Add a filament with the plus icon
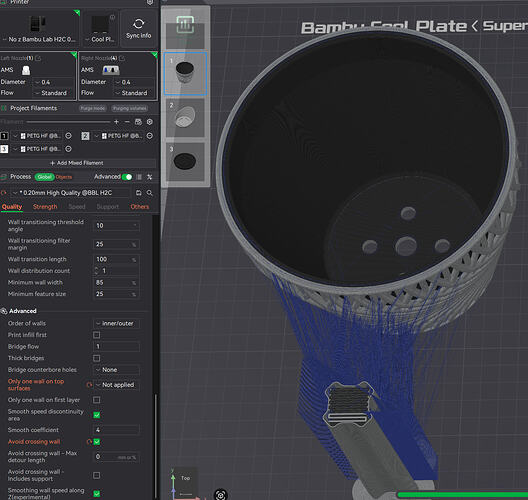This screenshot has height=500, width=528. point(117,122)
